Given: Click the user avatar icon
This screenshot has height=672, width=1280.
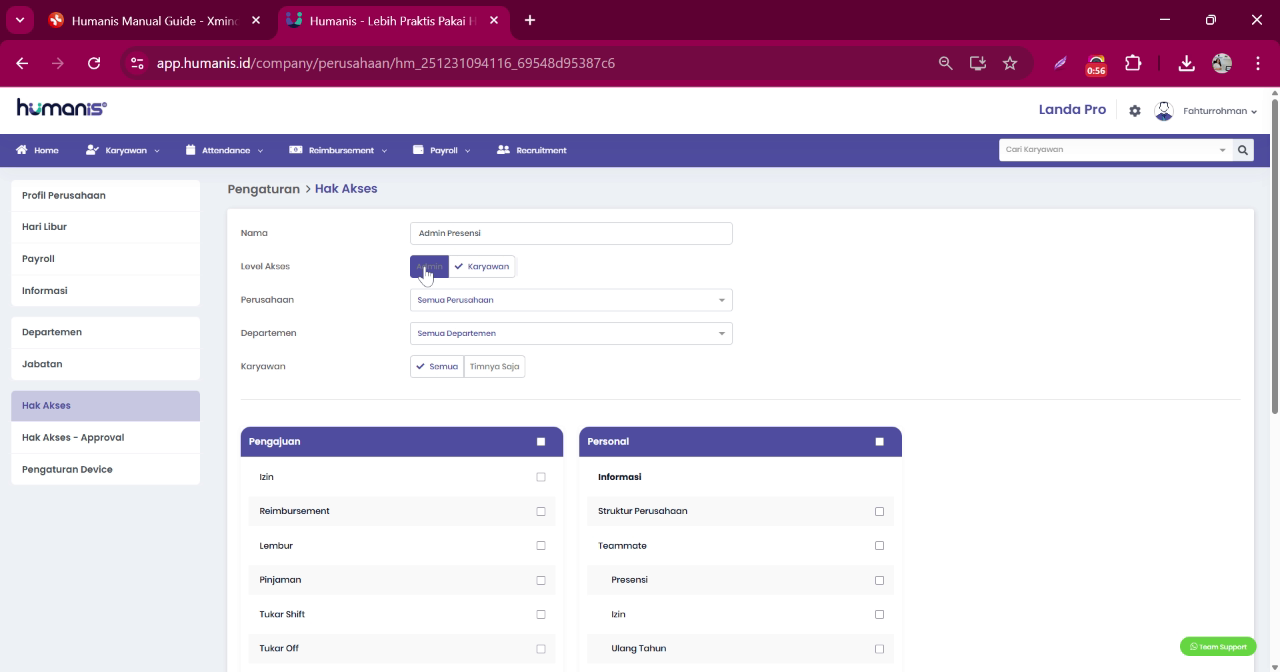Looking at the screenshot, I should pyautogui.click(x=1163, y=110).
